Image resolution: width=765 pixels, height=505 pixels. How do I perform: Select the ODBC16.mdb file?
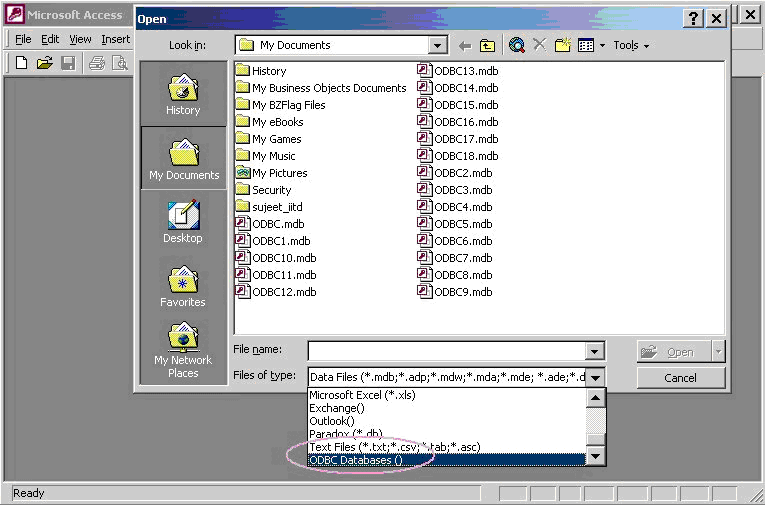click(458, 122)
